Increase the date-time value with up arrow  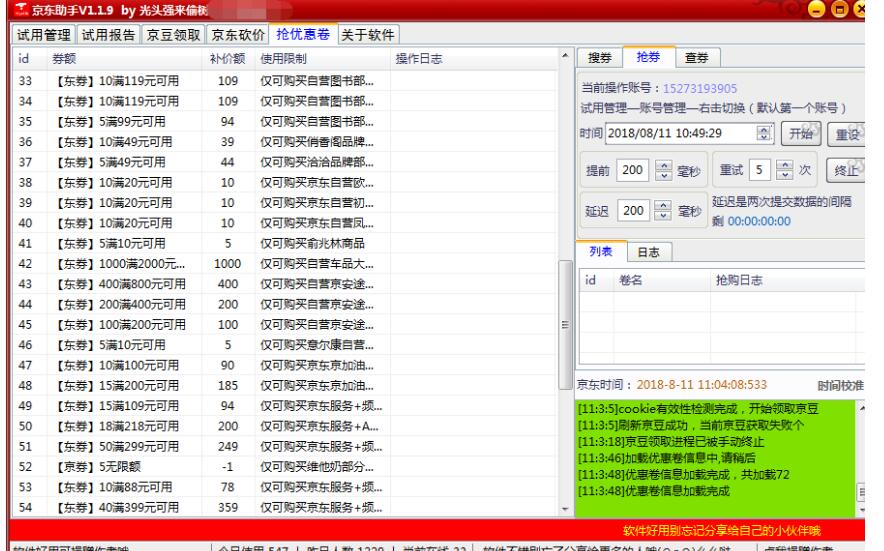click(764, 129)
